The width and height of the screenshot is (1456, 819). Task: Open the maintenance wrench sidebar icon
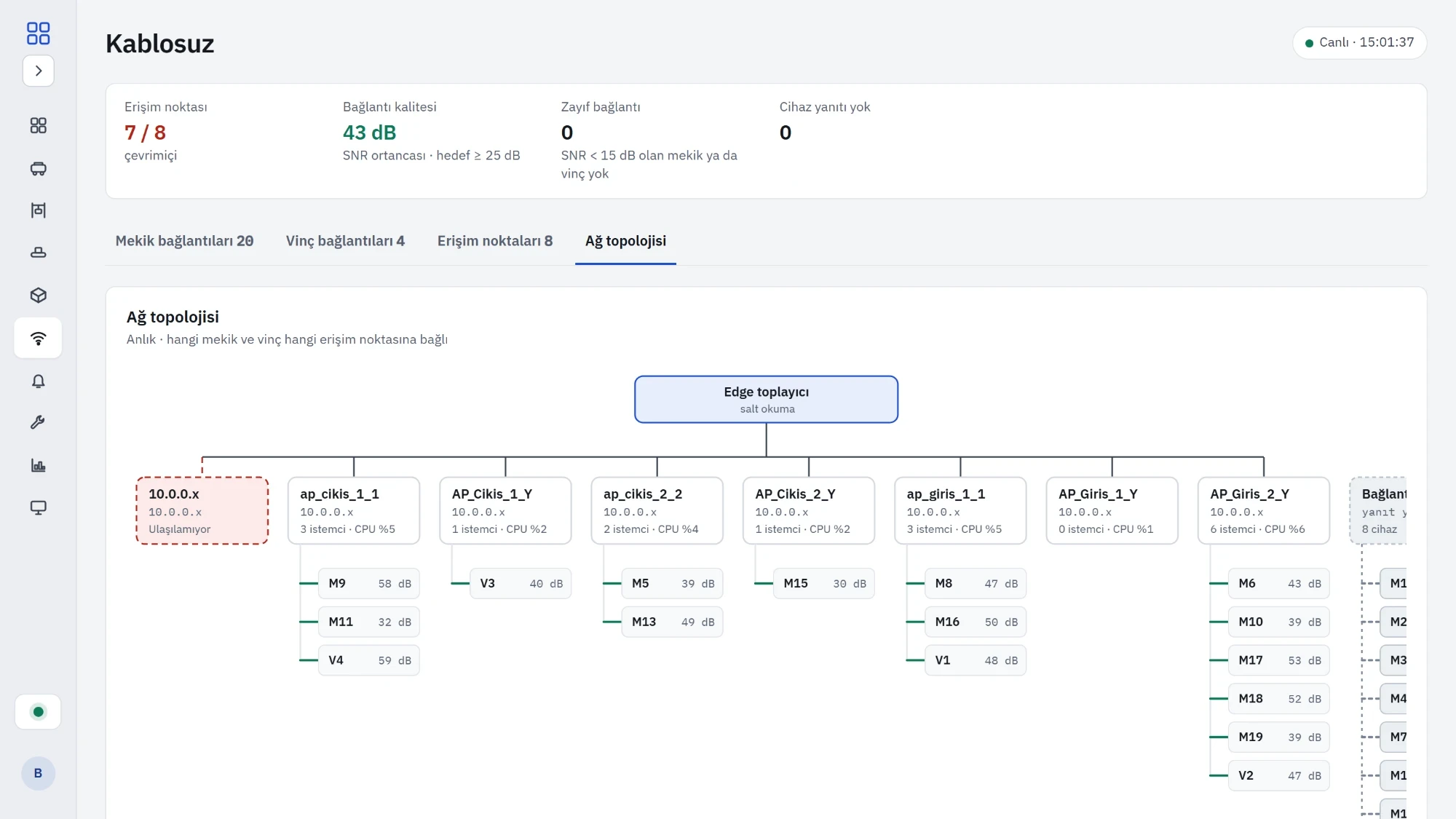point(39,423)
